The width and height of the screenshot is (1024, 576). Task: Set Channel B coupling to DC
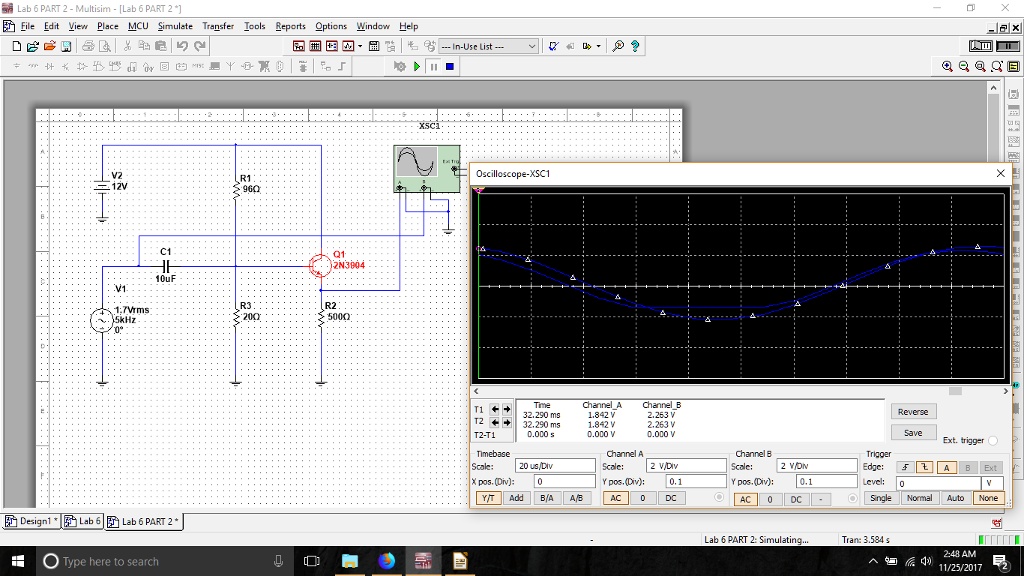point(796,499)
